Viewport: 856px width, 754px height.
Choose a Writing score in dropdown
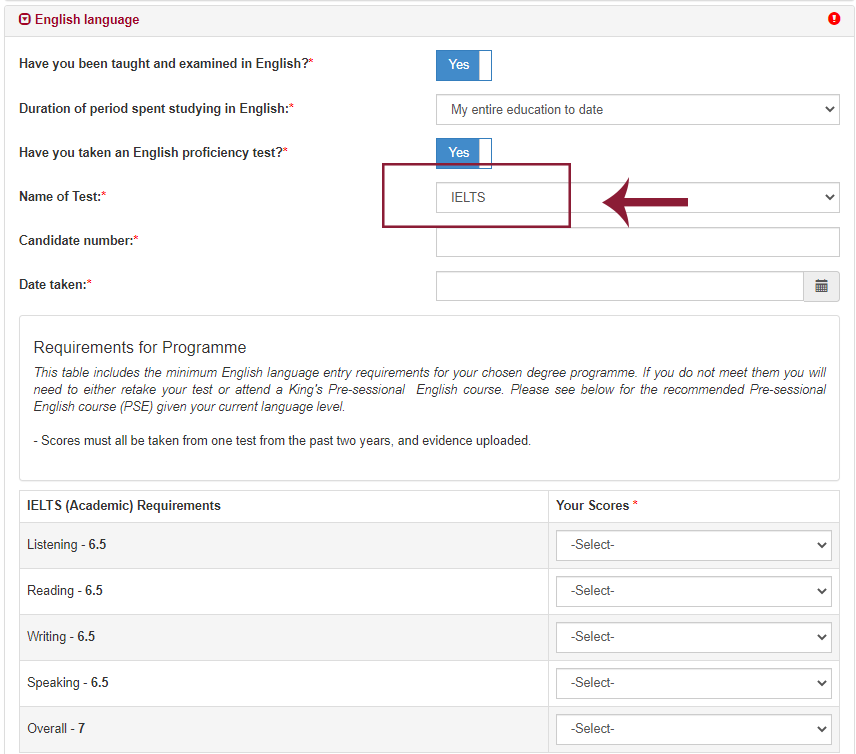click(693, 638)
